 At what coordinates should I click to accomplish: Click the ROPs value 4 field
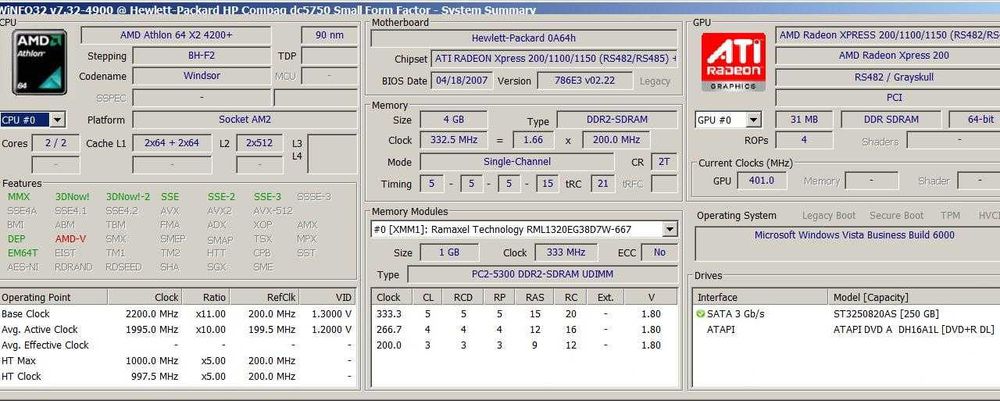pyautogui.click(x=804, y=140)
